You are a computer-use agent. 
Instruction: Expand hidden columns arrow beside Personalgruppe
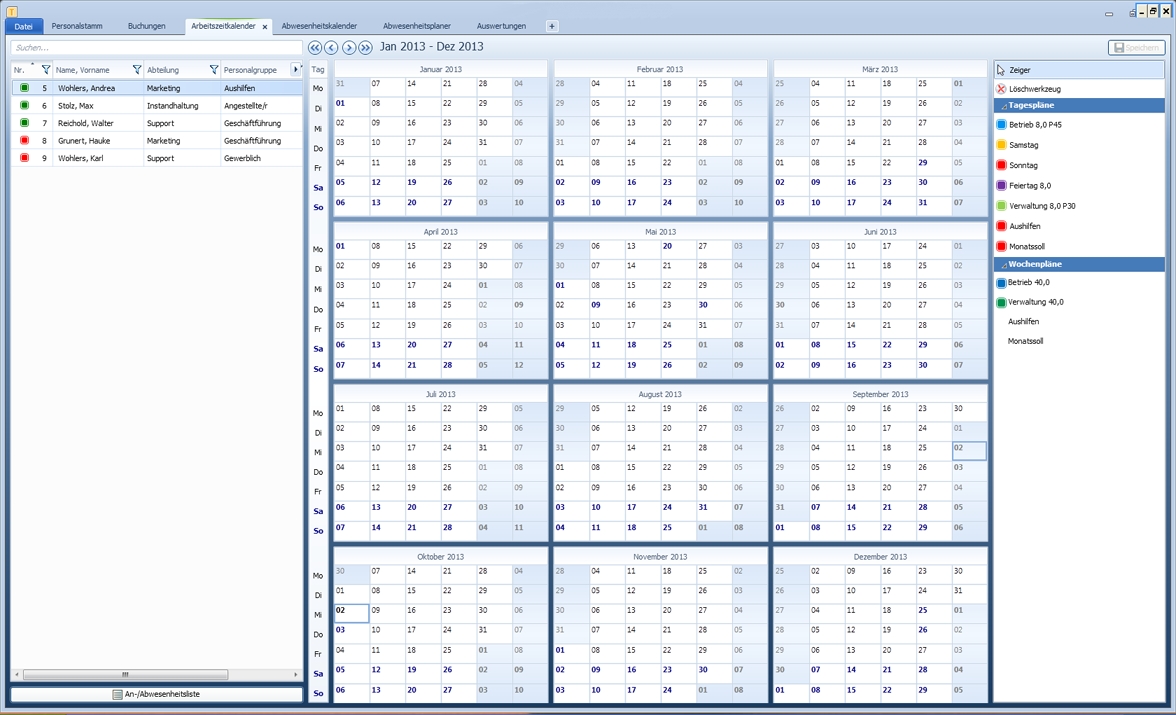296,69
